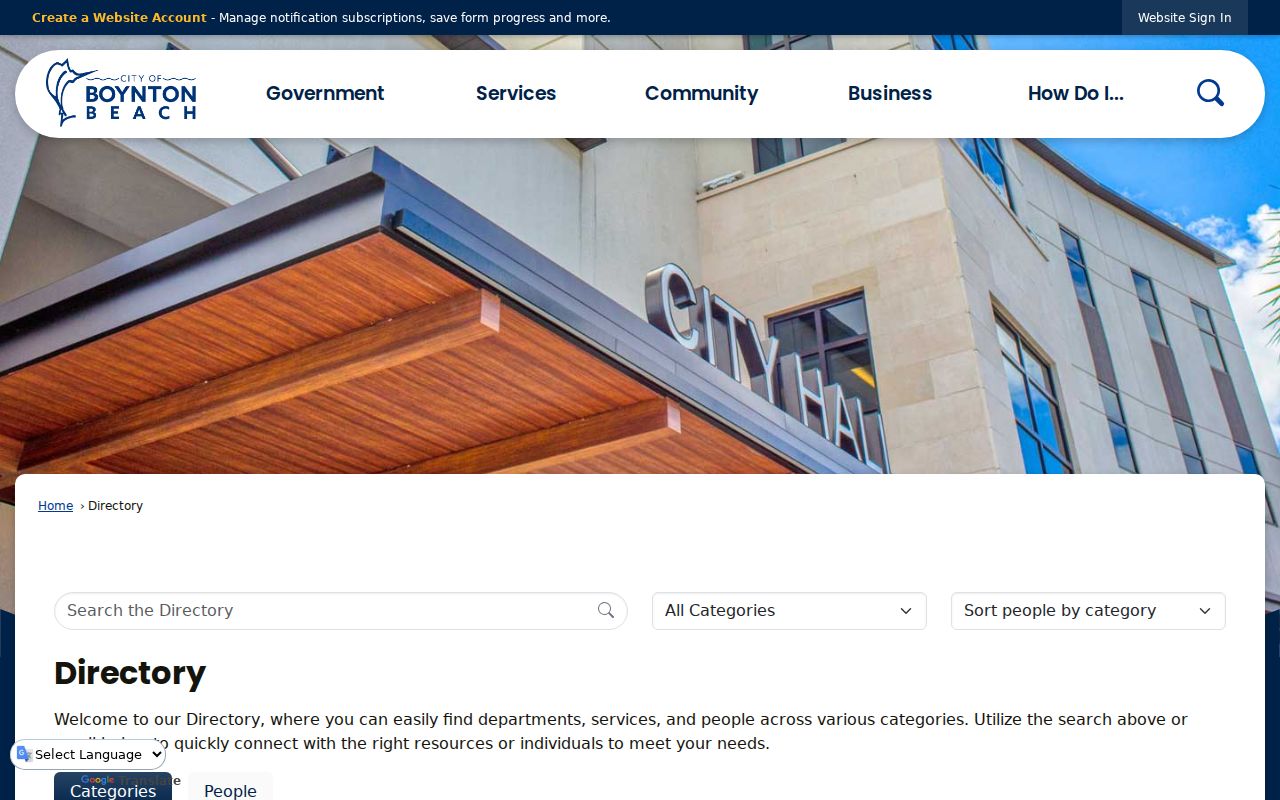The height and width of the screenshot is (800, 1280).
Task: Click the Website Sign In button
Action: [1184, 18]
